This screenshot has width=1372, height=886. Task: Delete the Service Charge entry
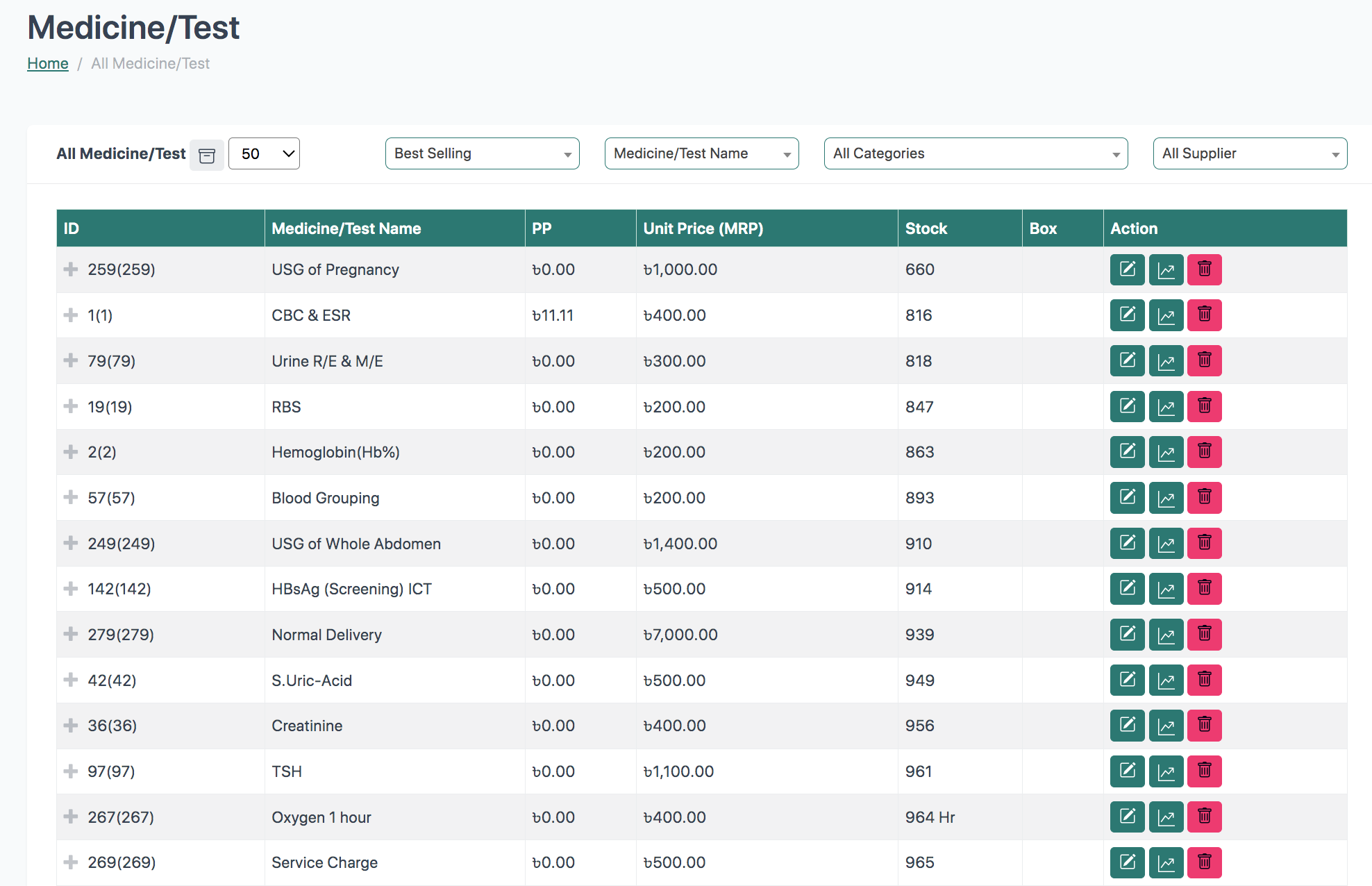(x=1204, y=862)
